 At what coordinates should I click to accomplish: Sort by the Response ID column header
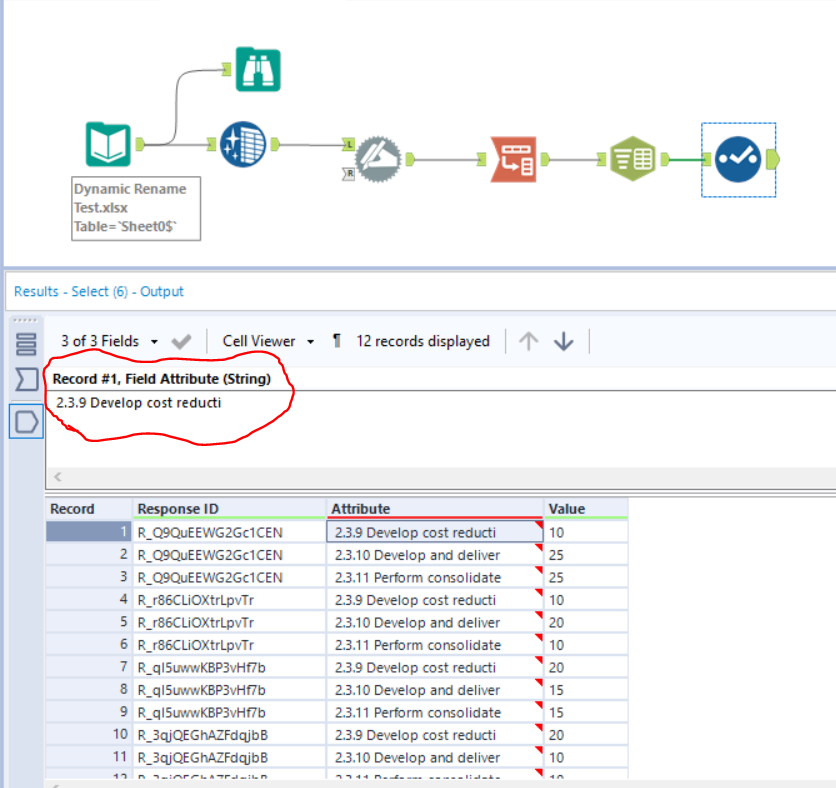point(229,509)
